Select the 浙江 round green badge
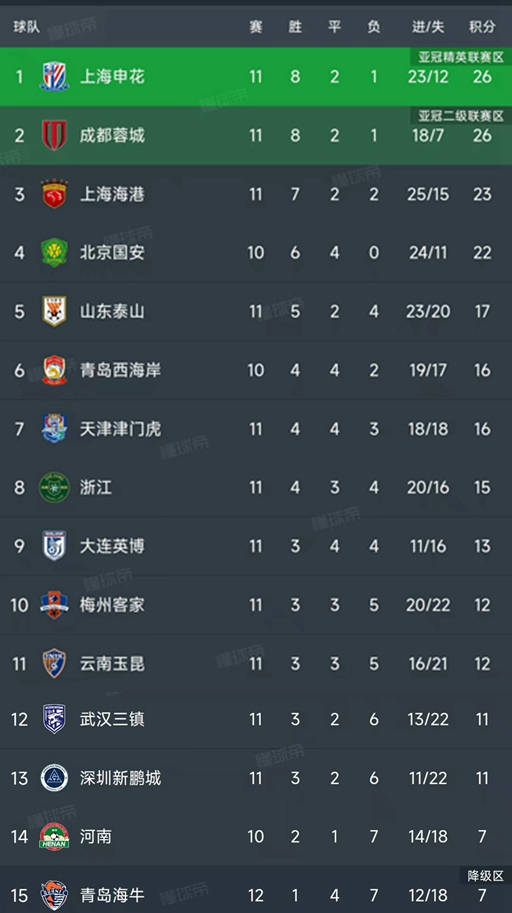This screenshot has height=913, width=512. (x=54, y=487)
